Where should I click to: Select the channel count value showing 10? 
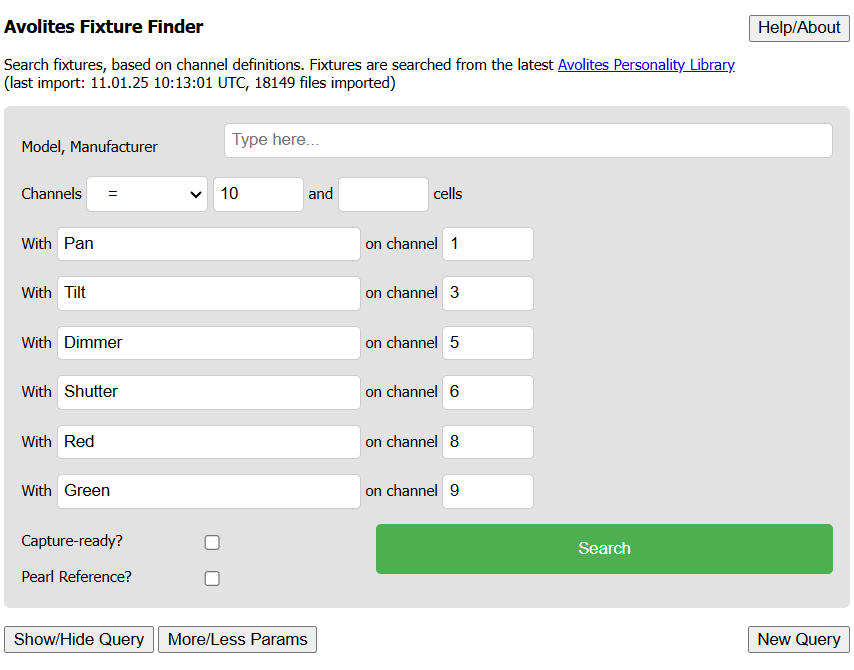pyautogui.click(x=258, y=194)
